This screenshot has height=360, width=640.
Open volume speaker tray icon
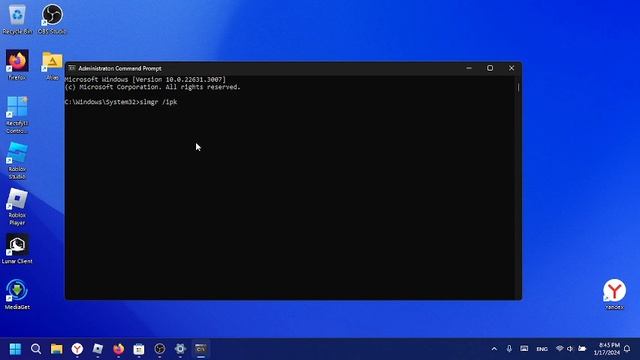point(570,349)
